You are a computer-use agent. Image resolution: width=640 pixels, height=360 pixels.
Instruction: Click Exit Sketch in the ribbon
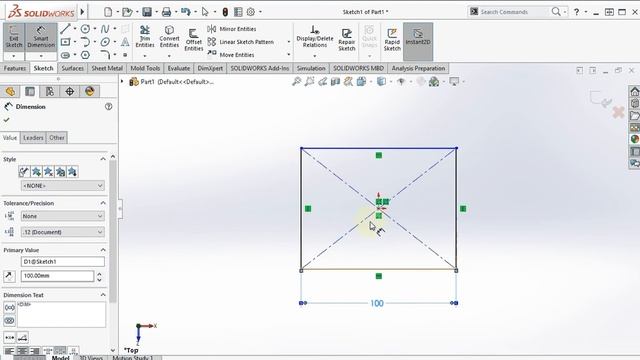click(x=14, y=37)
